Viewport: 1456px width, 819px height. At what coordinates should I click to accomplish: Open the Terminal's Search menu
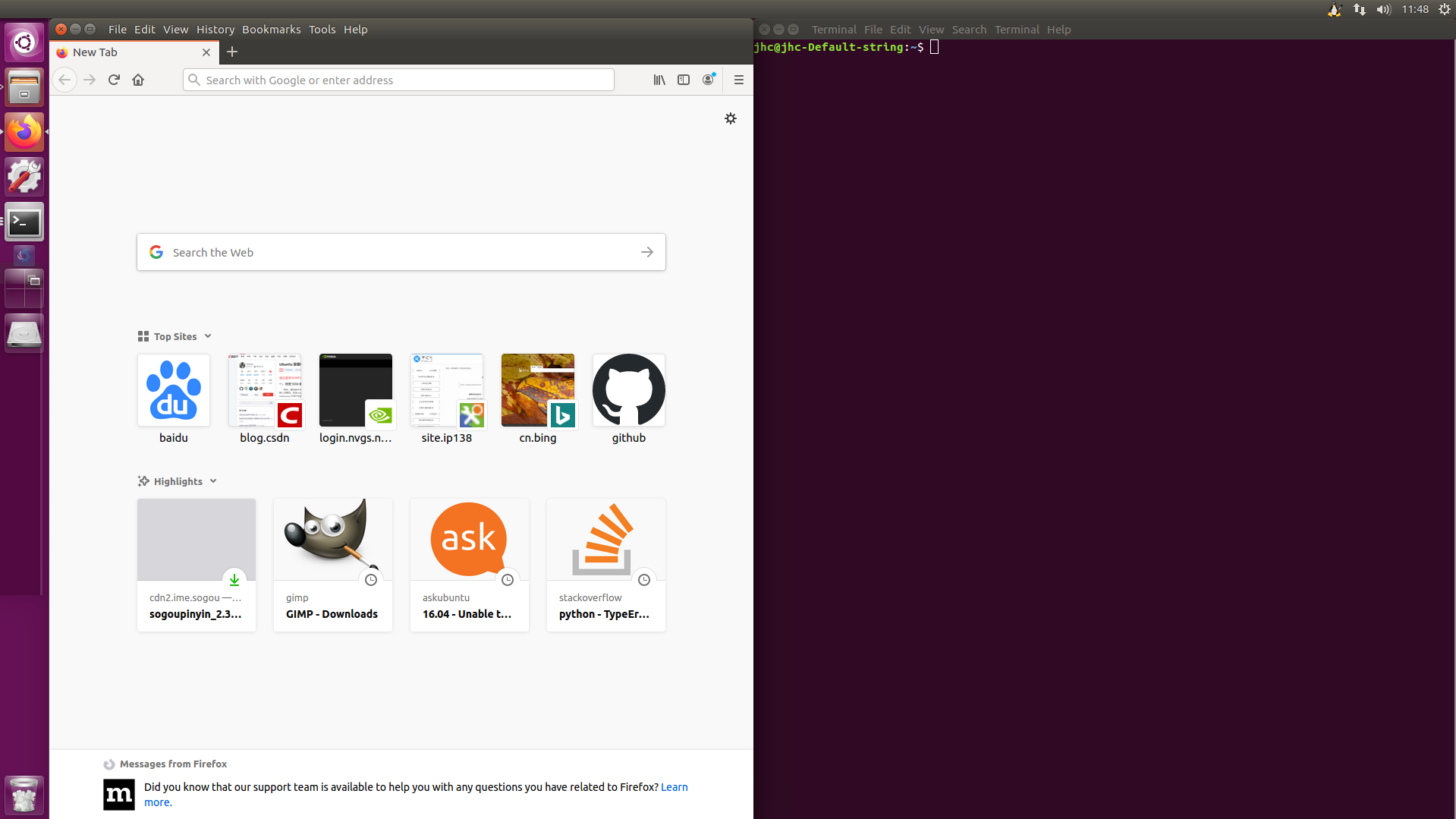pos(969,29)
